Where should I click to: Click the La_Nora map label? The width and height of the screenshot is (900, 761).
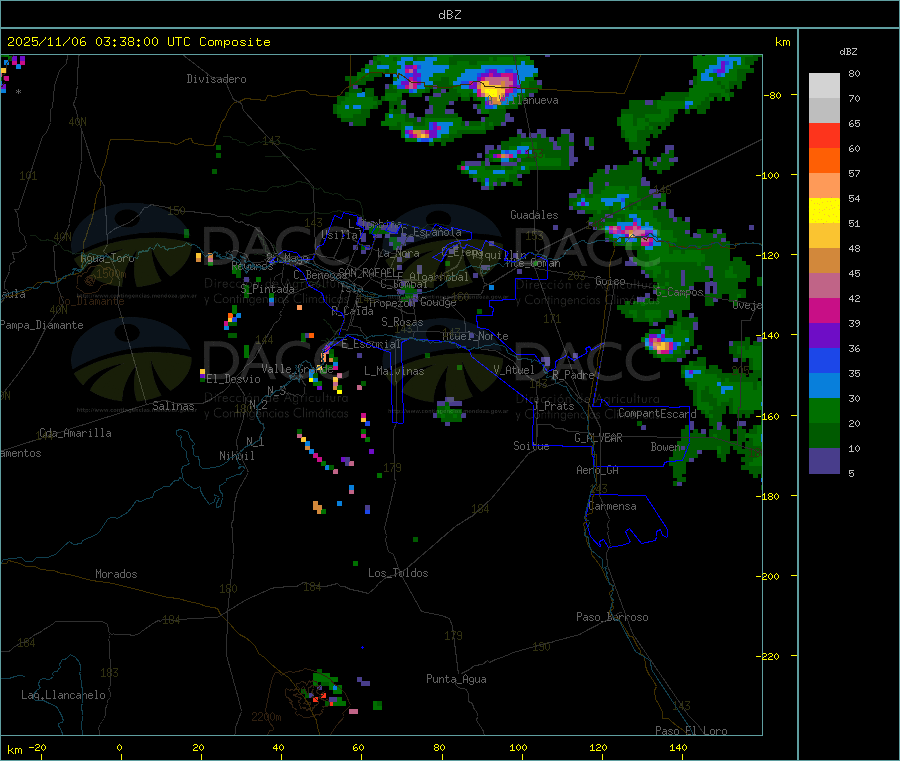(x=398, y=253)
